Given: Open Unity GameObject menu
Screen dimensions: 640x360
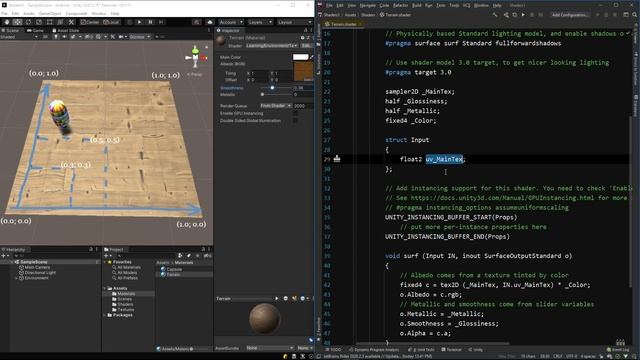Looking at the screenshot, I should [50, 13].
